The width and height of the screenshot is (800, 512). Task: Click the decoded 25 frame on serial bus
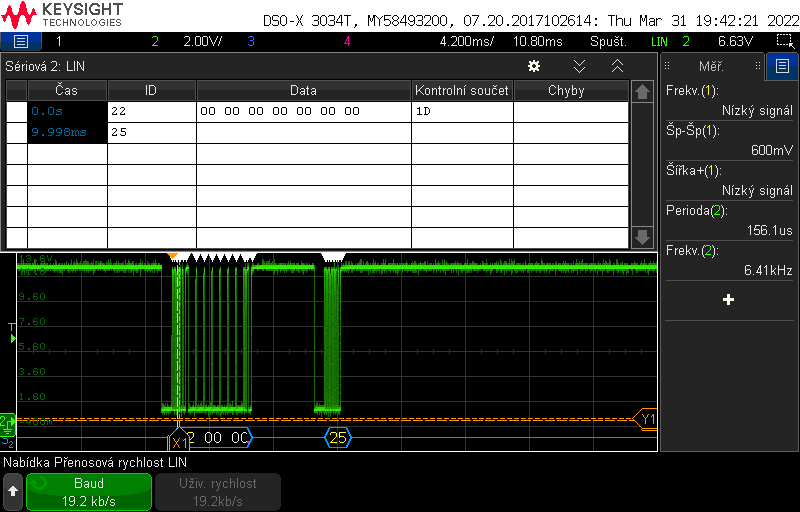pyautogui.click(x=338, y=438)
